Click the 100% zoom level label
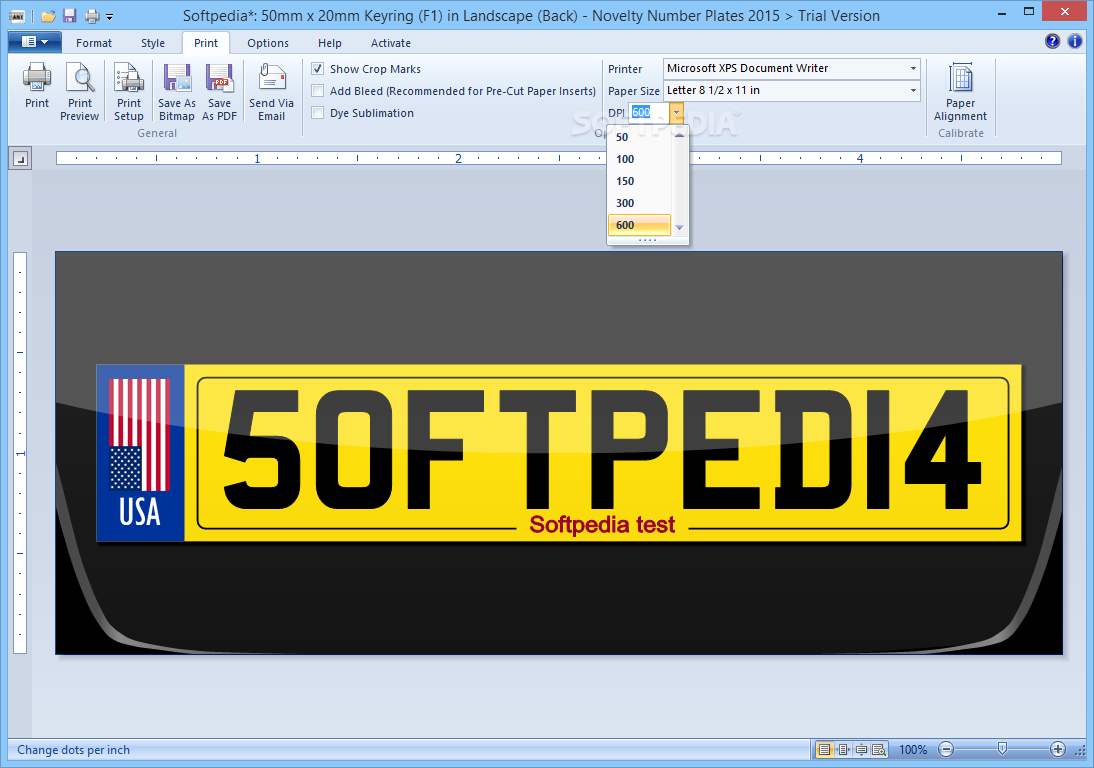1094x768 pixels. [x=913, y=750]
